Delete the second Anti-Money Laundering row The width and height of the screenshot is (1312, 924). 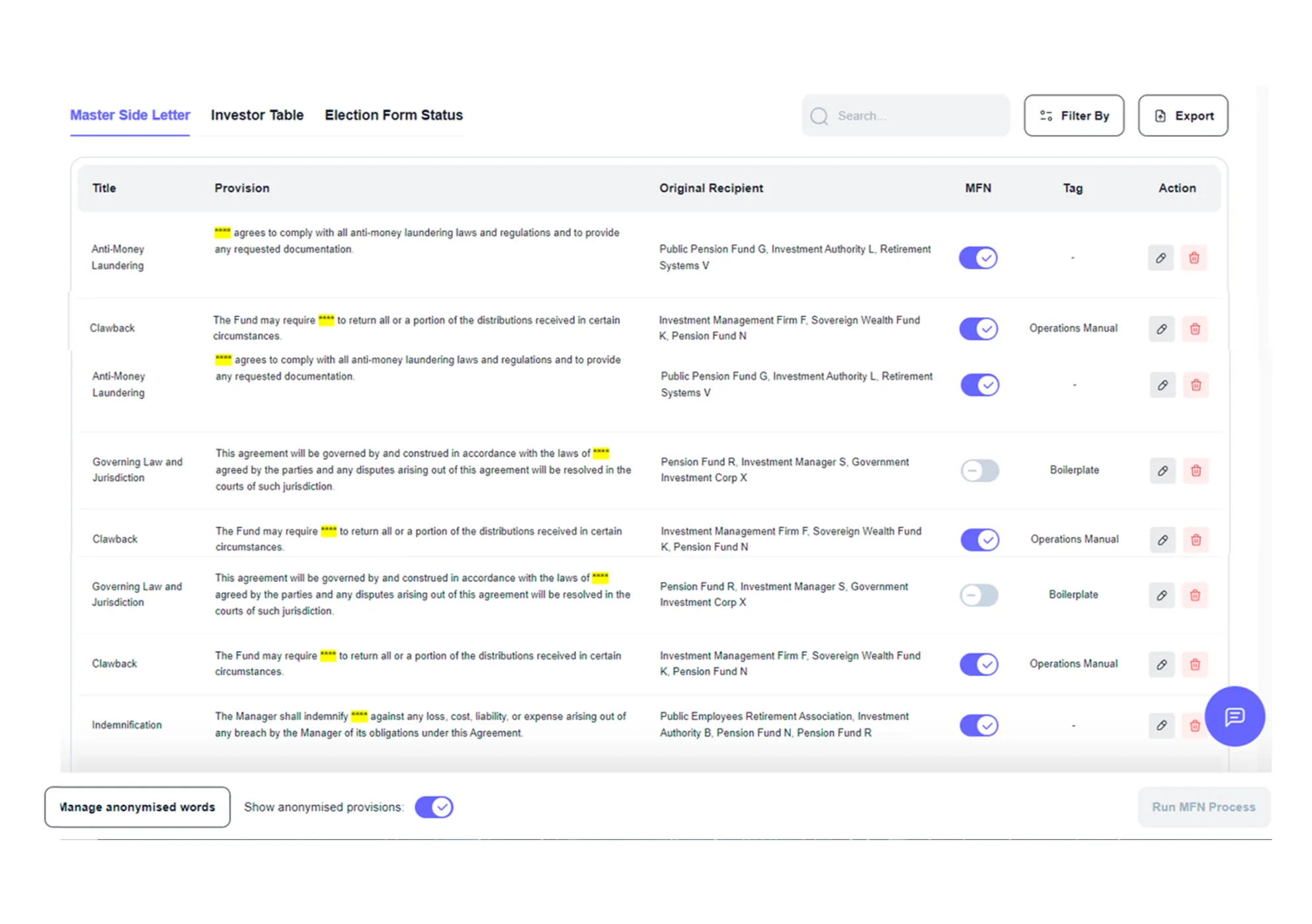tap(1196, 385)
